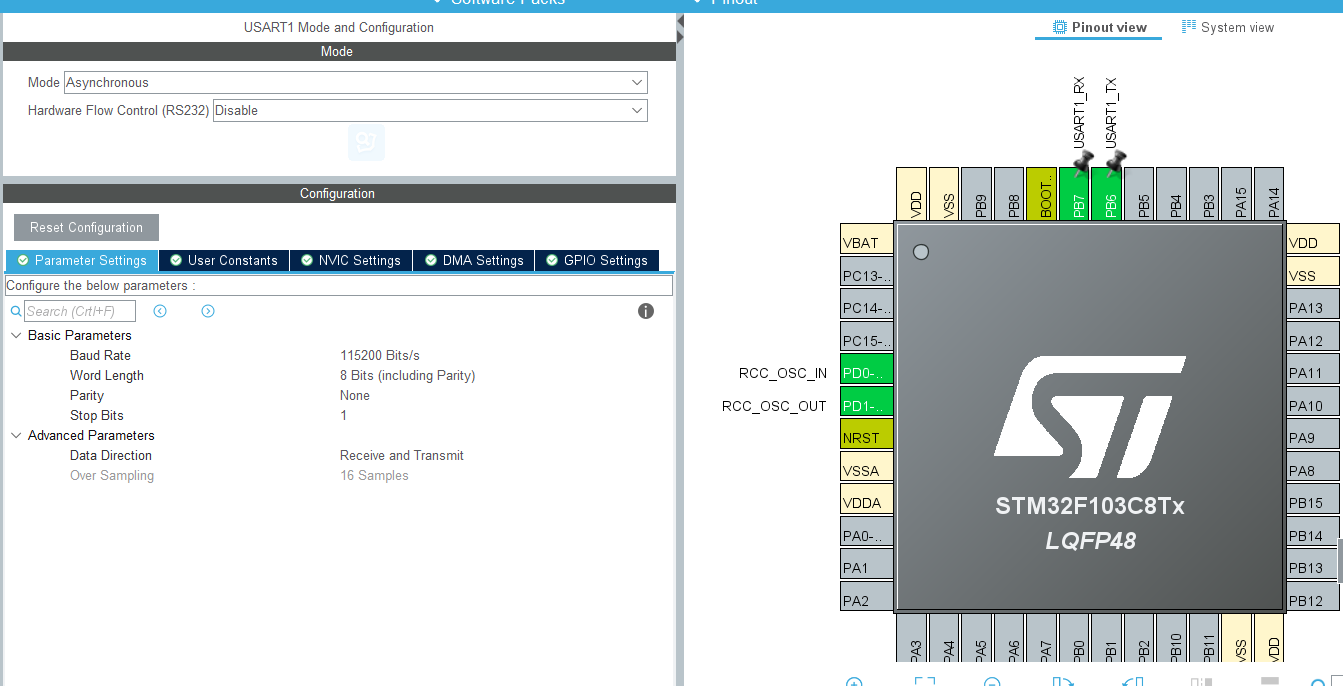Select the Baud Rate parameter row
This screenshot has width=1343, height=686.
(x=100, y=355)
